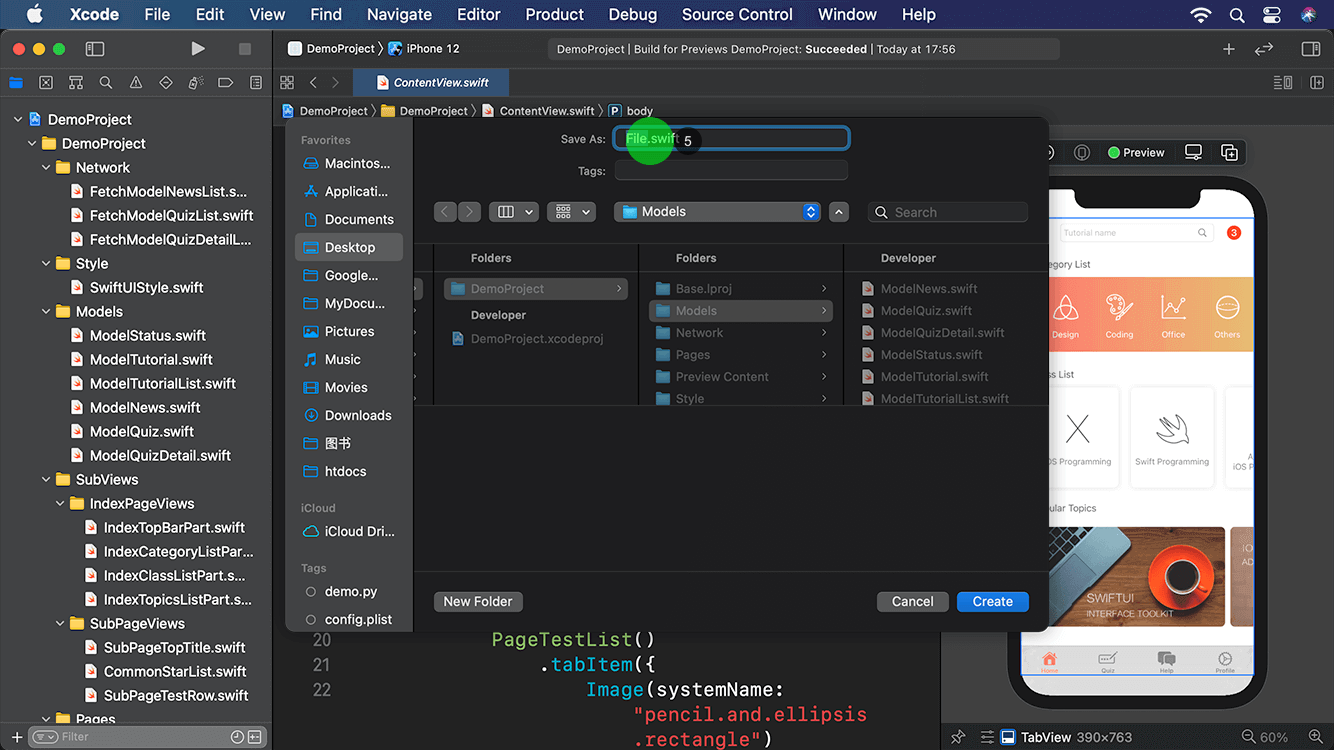The height and width of the screenshot is (750, 1334).
Task: Click the Save As filename field
Action: [732, 139]
